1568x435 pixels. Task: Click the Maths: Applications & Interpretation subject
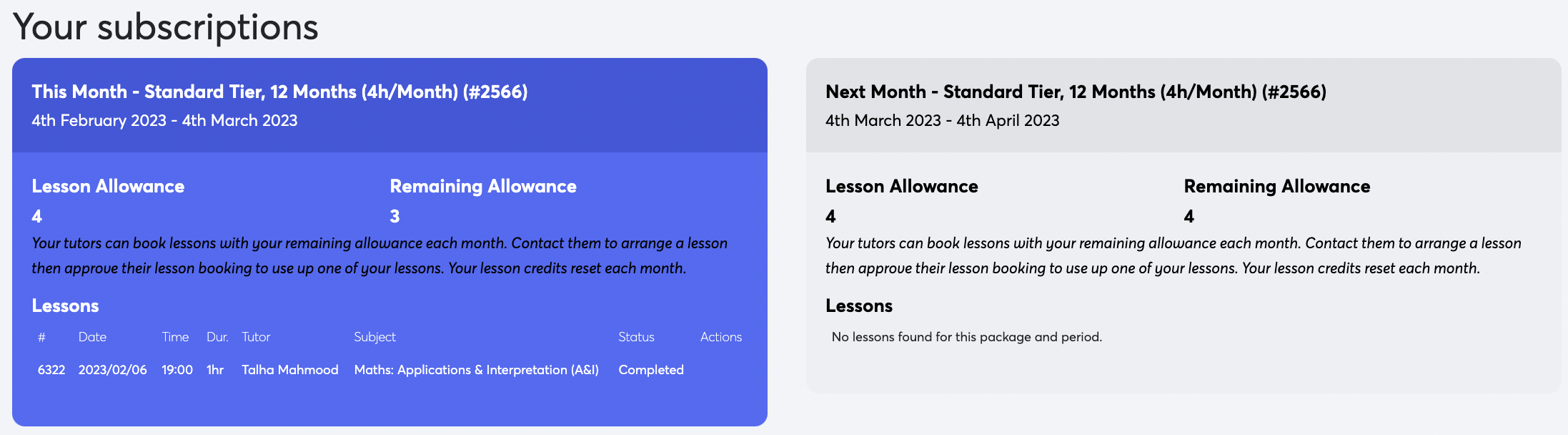[476, 370]
